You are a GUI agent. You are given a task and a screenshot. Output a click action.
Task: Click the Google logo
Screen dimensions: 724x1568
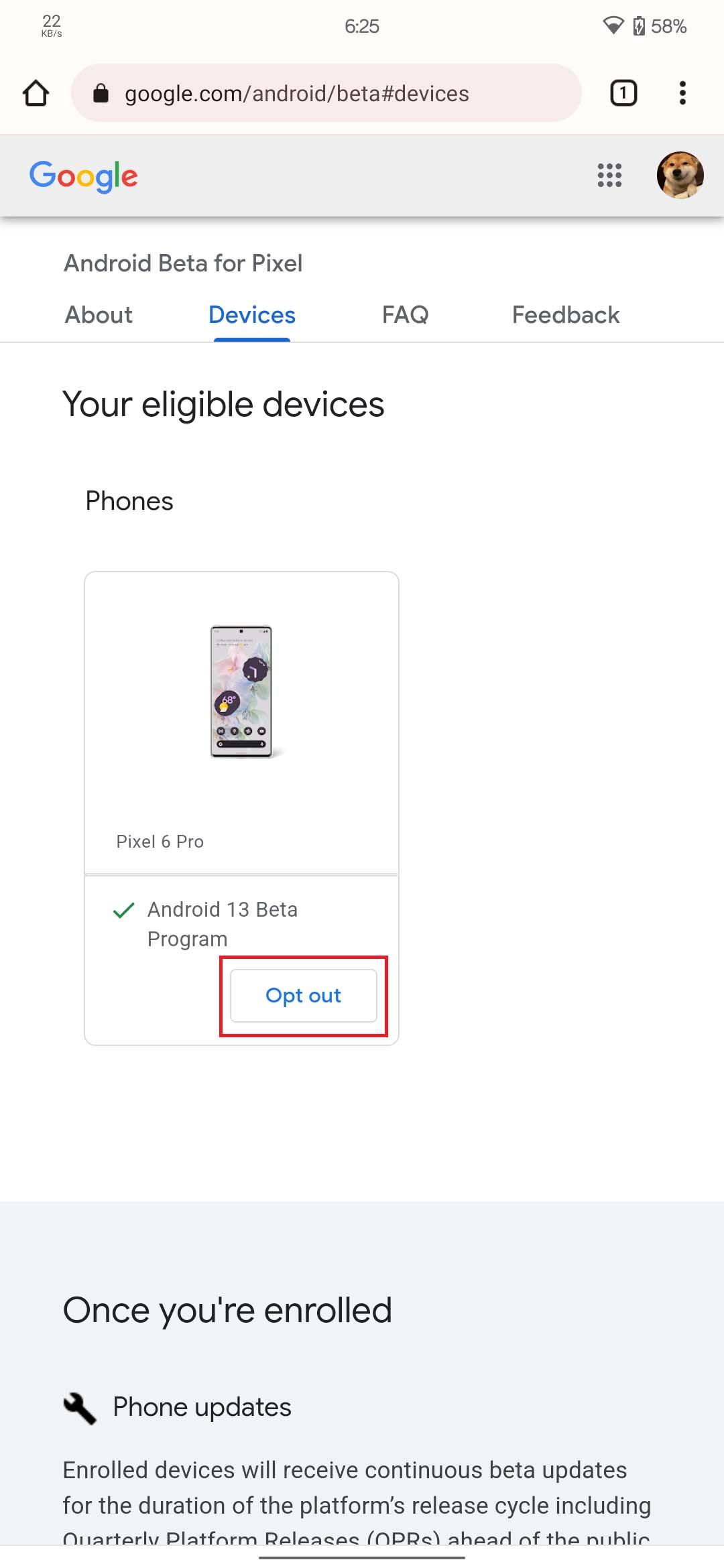(x=84, y=176)
